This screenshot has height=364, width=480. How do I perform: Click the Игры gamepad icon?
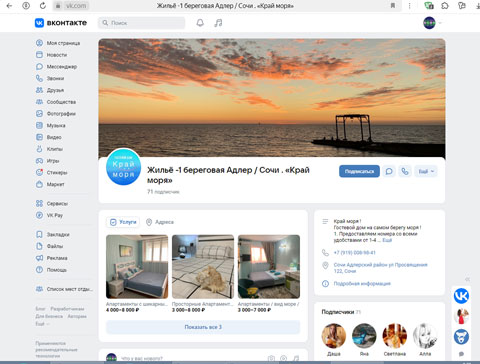pyautogui.click(x=39, y=161)
